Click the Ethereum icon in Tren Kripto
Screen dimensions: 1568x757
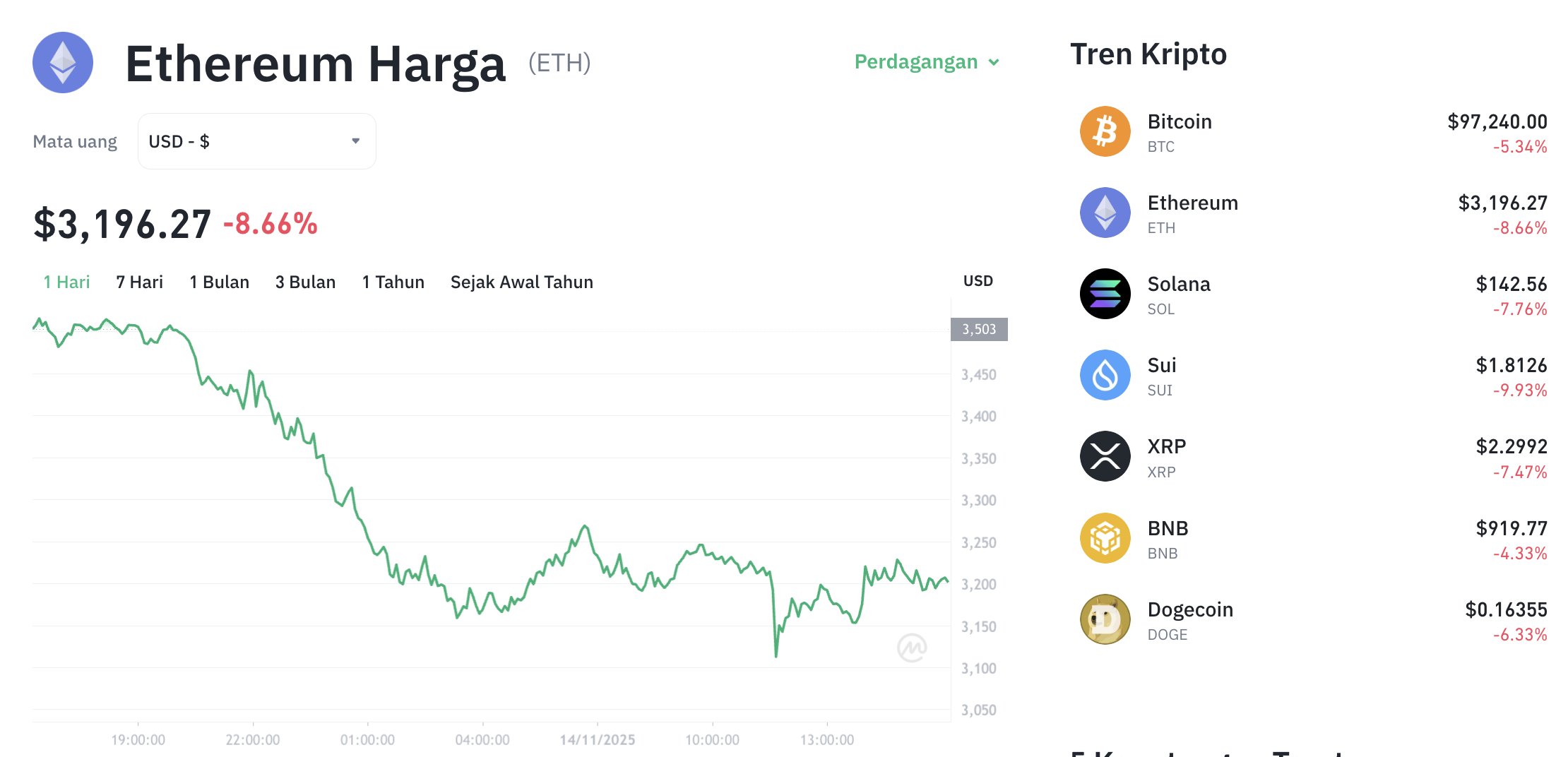point(1105,213)
